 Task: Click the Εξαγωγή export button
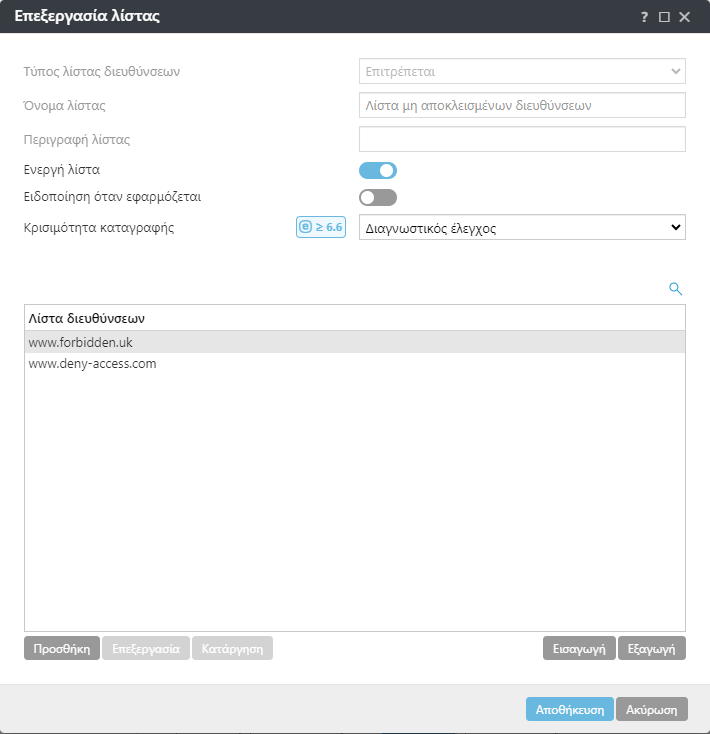[651, 649]
